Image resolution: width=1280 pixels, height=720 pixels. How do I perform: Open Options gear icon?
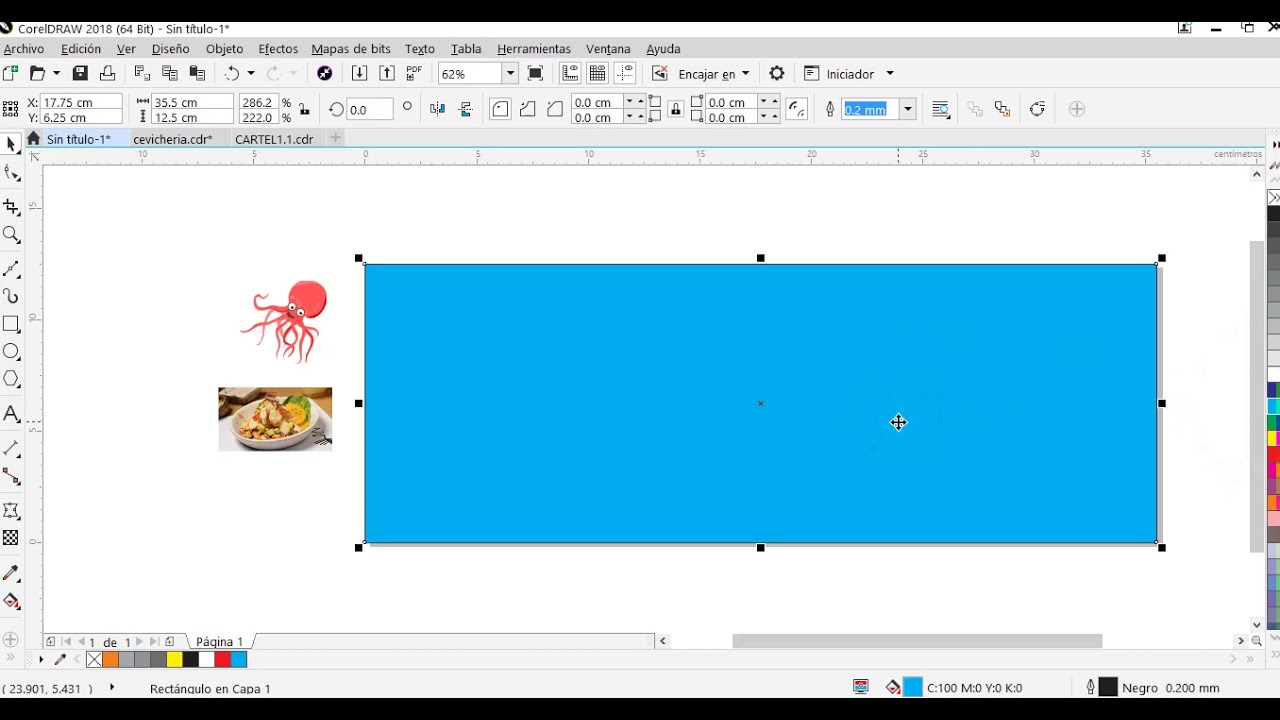pyautogui.click(x=777, y=73)
